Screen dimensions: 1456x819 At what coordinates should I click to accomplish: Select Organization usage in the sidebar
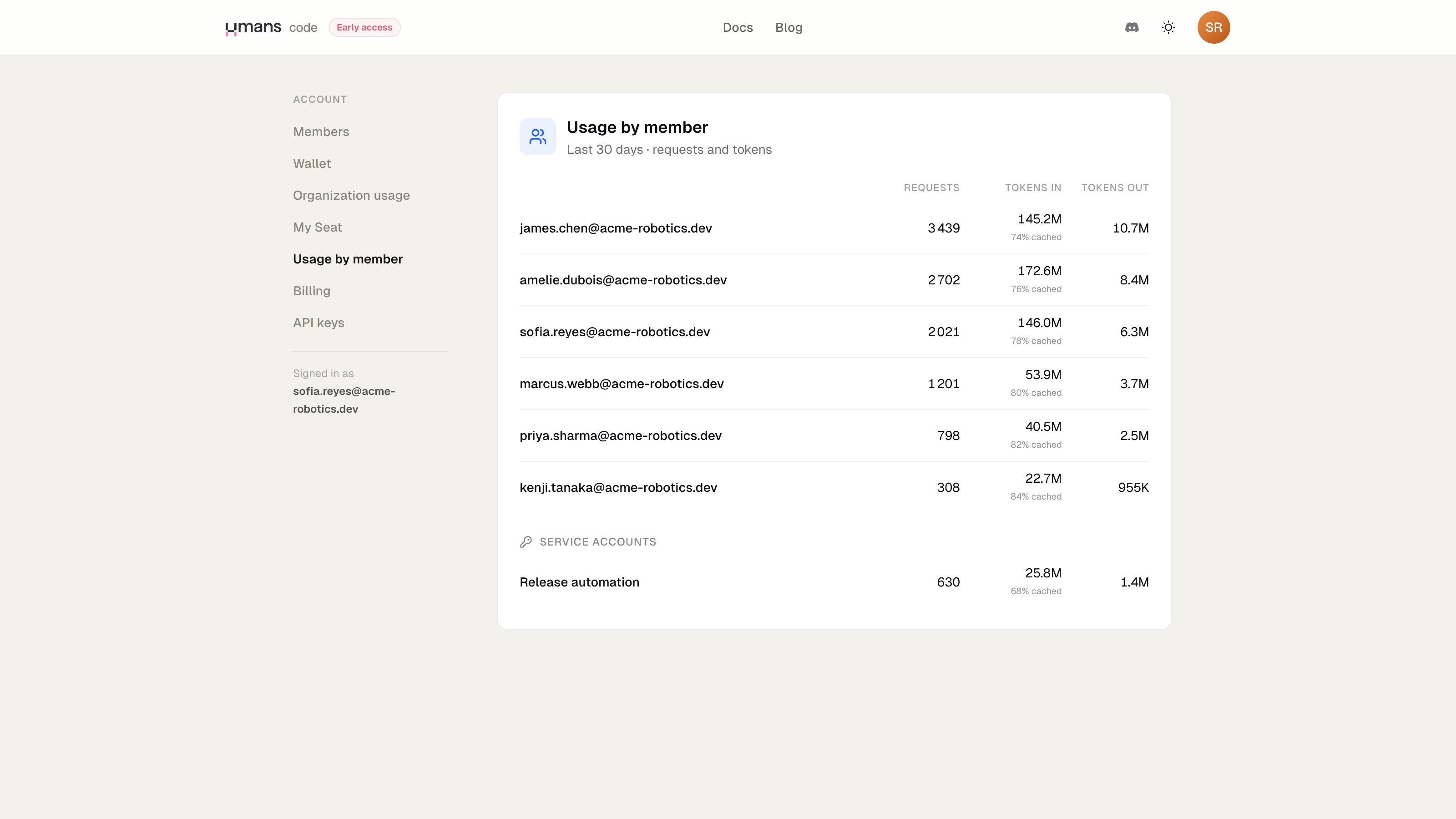(x=351, y=195)
